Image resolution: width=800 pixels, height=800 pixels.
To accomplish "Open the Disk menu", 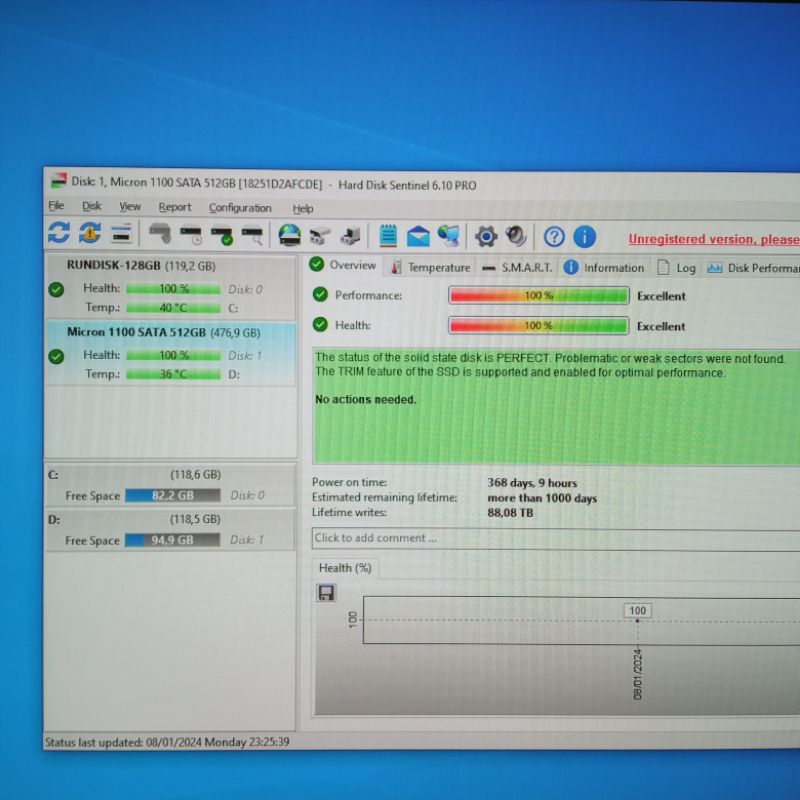I will click(92, 206).
